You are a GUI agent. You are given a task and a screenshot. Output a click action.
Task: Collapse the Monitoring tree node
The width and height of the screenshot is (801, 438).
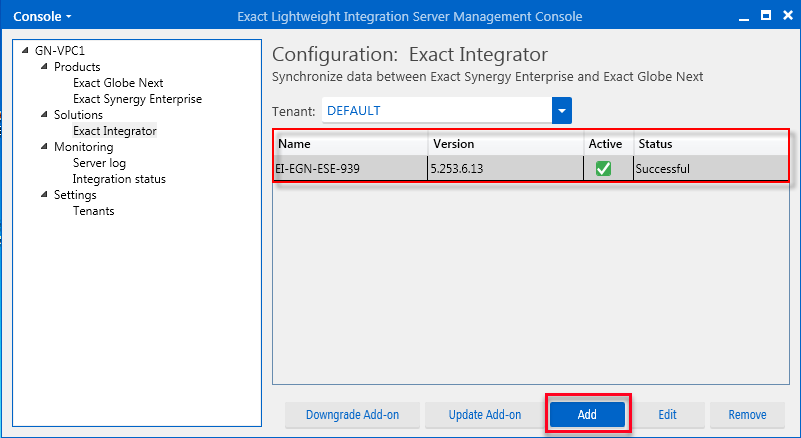pos(44,147)
